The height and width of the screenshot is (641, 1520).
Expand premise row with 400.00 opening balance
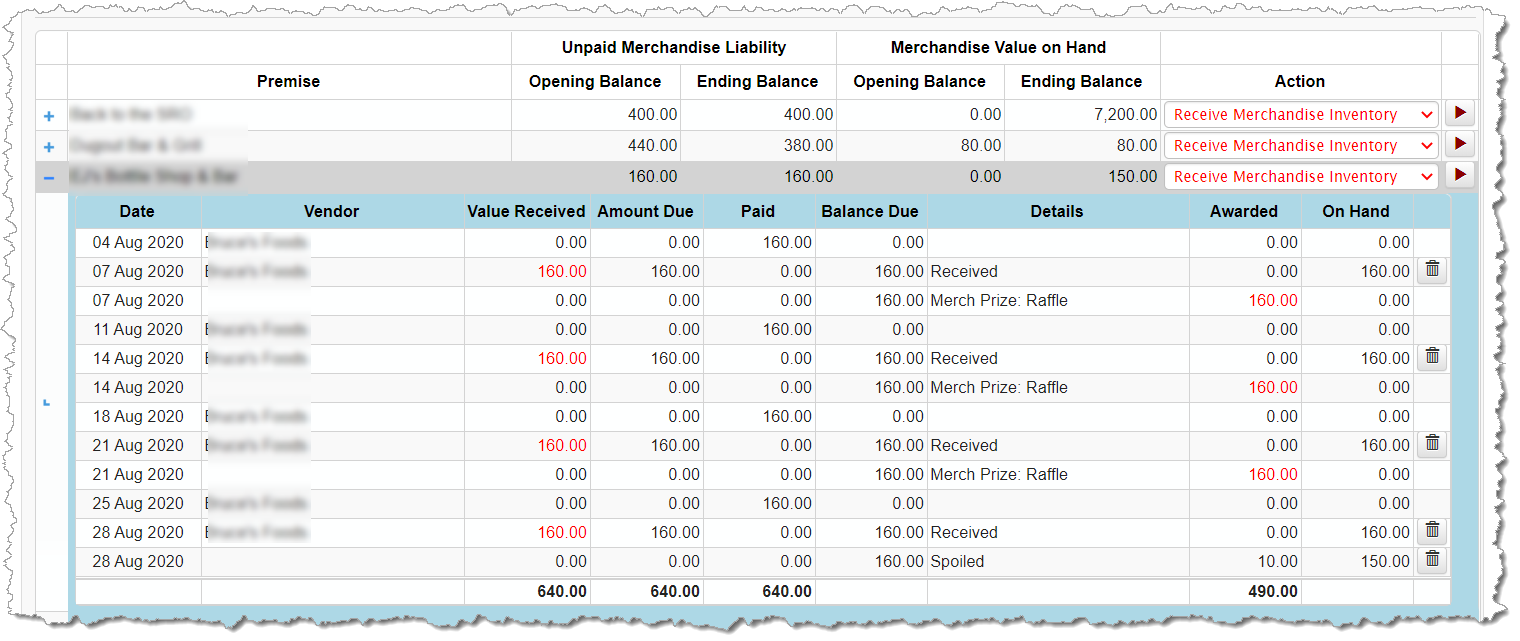point(50,116)
